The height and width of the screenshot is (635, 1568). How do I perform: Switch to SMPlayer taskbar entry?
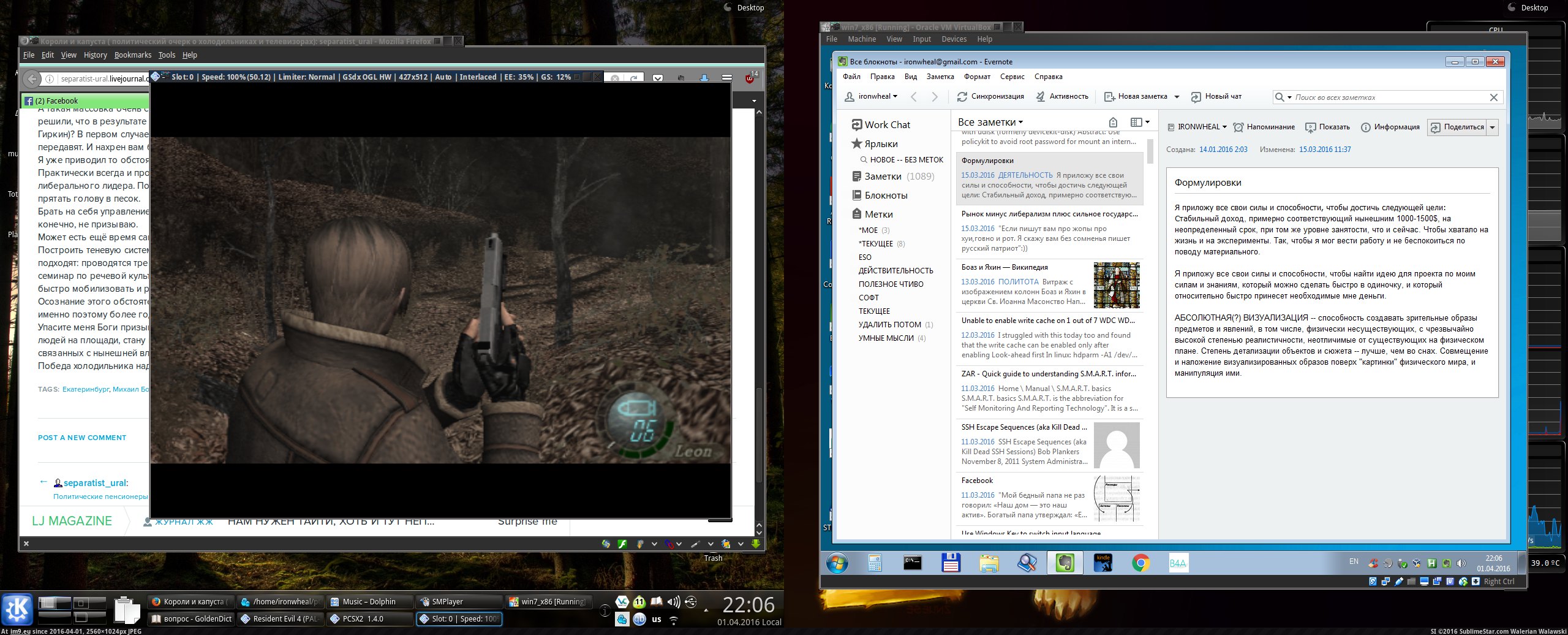(x=458, y=602)
